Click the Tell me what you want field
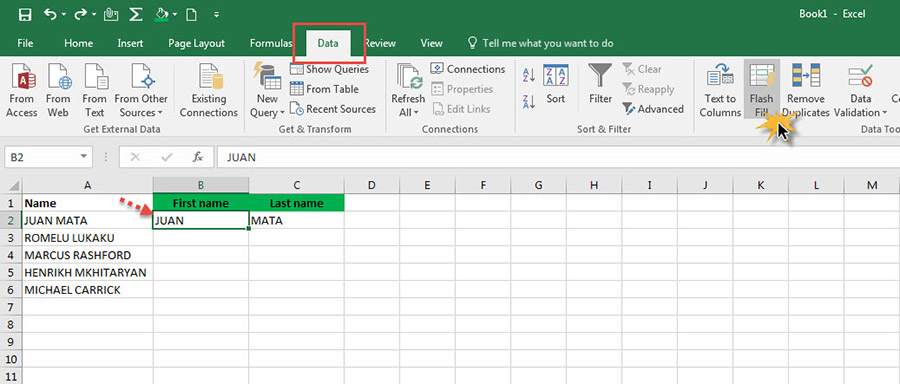 541,43
